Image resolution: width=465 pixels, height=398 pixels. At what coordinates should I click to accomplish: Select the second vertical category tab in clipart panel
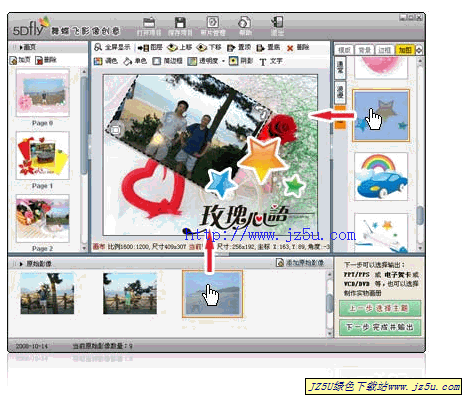pyautogui.click(x=340, y=92)
